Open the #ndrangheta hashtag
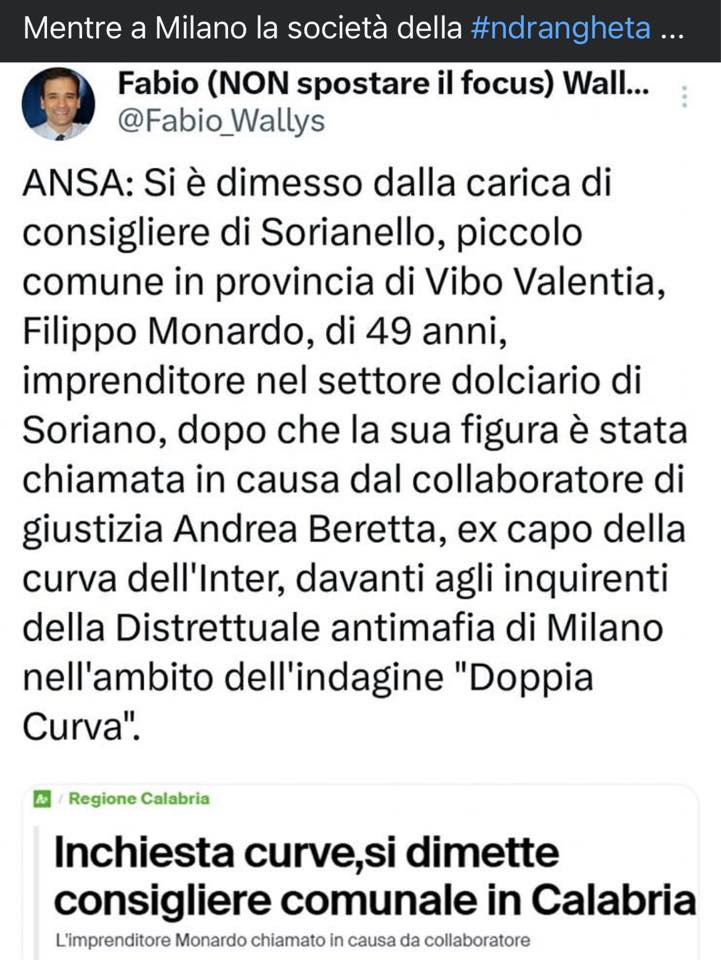721x960 pixels. pos(561,29)
